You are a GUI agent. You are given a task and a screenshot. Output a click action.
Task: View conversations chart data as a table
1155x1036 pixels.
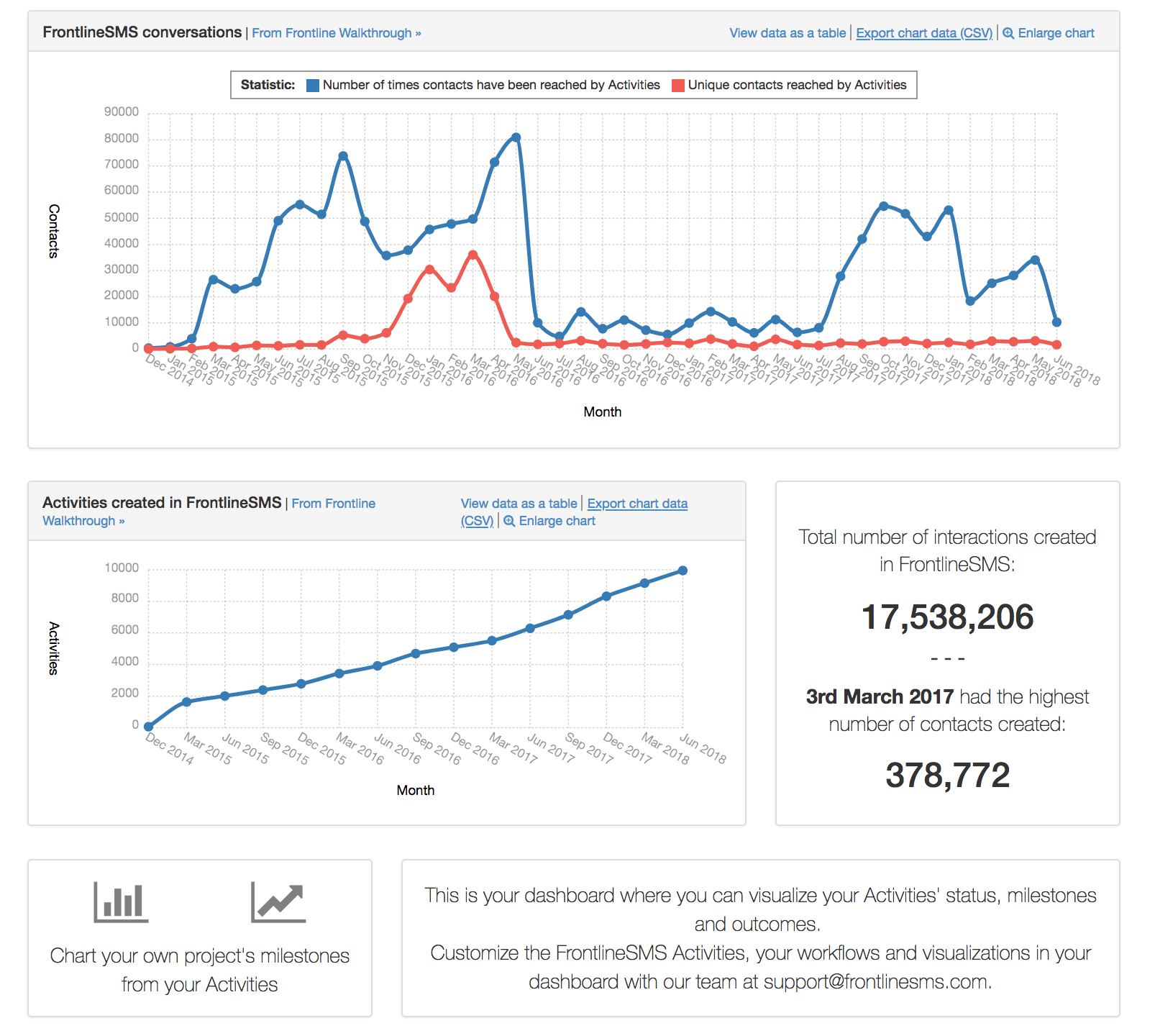click(x=787, y=33)
